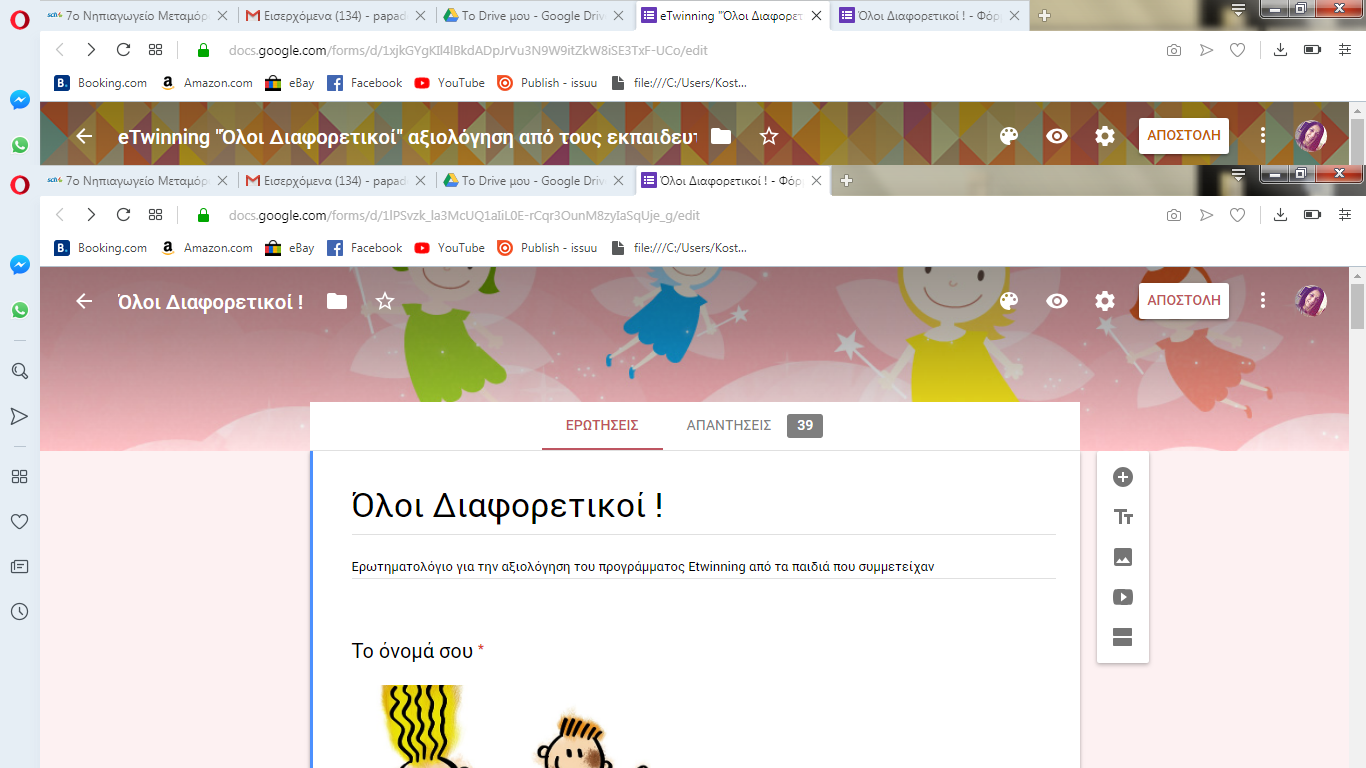Open the Opera sidebar search magnifier
1366x768 pixels.
click(x=19, y=371)
